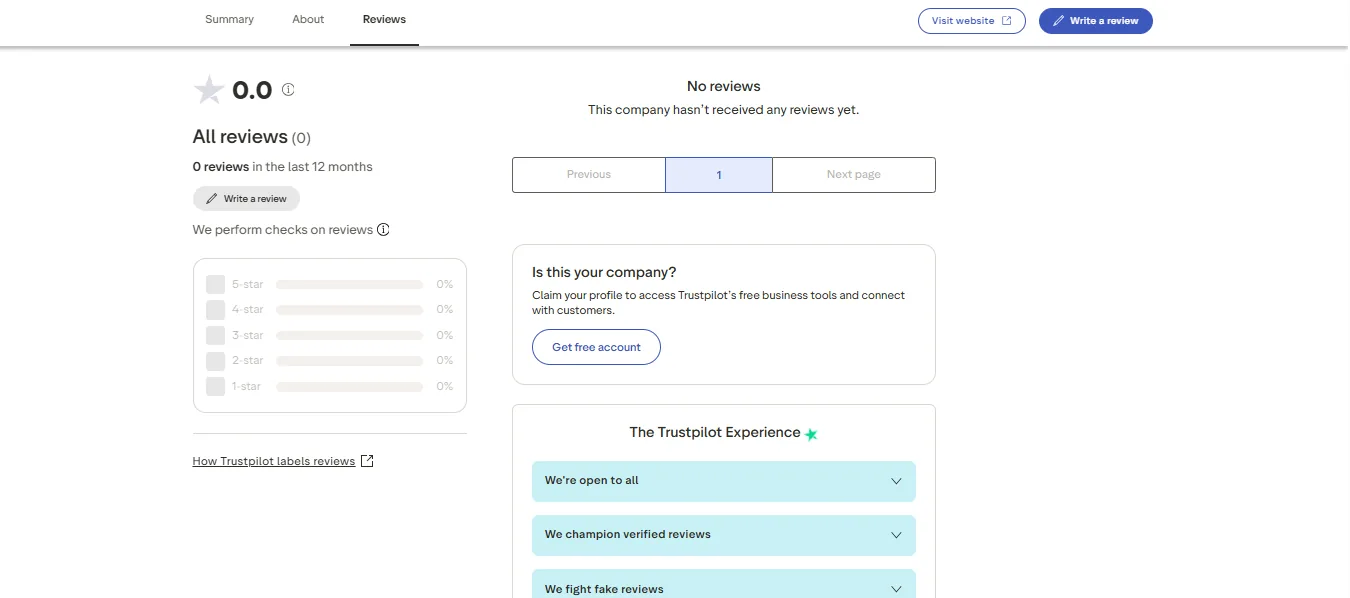
Task: Check the 1-star filter checkbox
Action: tap(215, 386)
